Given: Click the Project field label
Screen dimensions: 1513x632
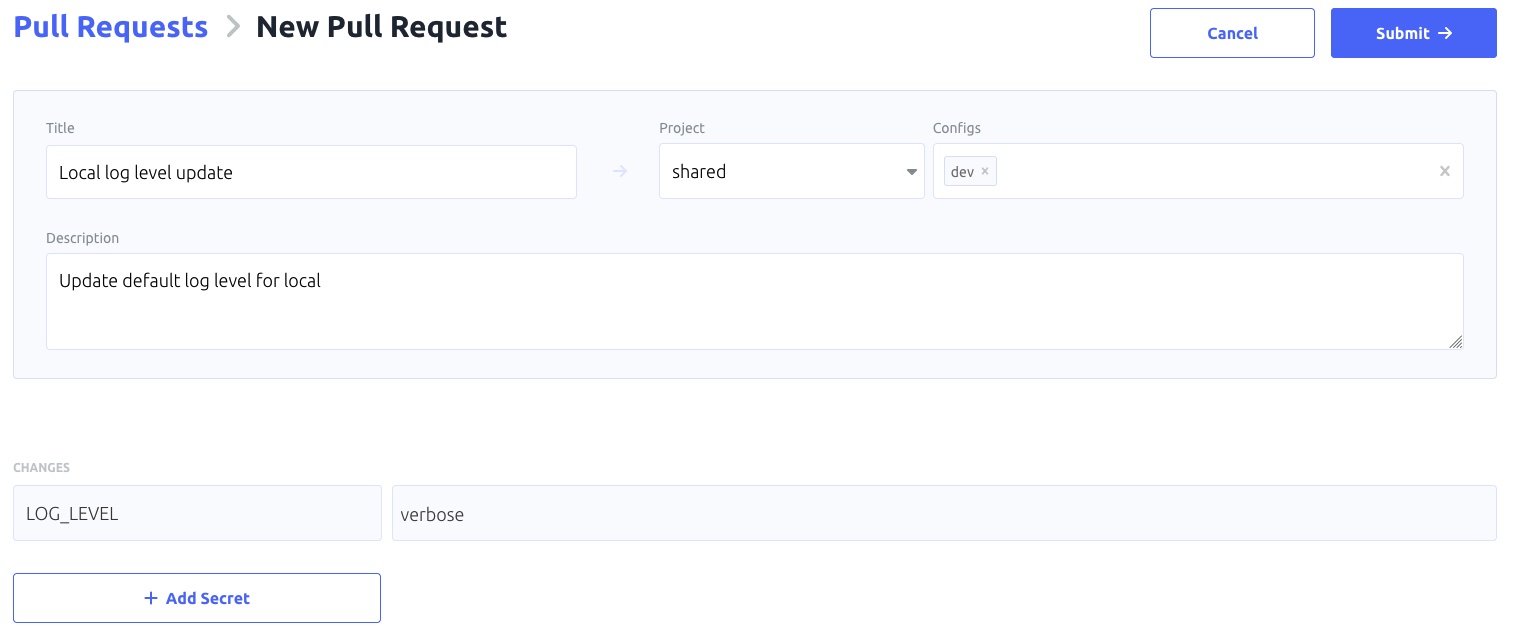Looking at the screenshot, I should click(x=682, y=128).
